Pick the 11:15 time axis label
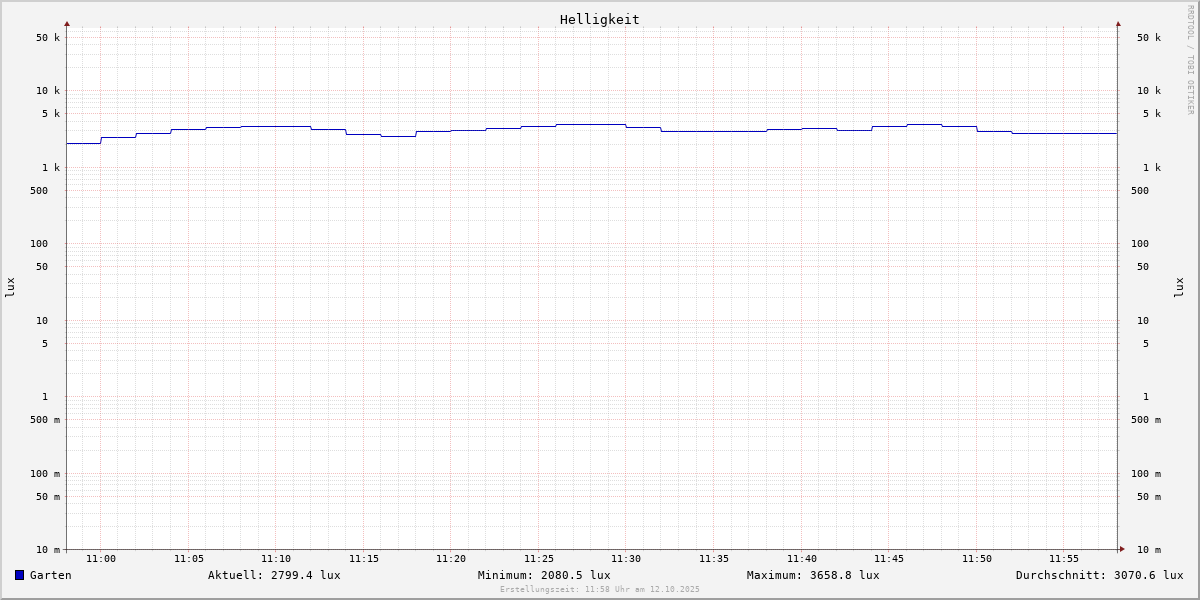 [x=364, y=559]
